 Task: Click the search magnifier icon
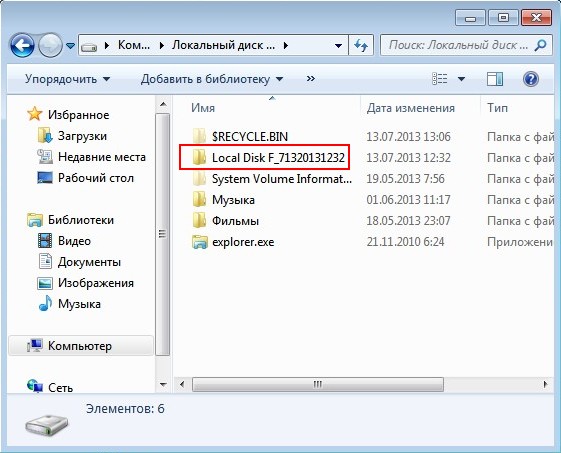(x=541, y=45)
